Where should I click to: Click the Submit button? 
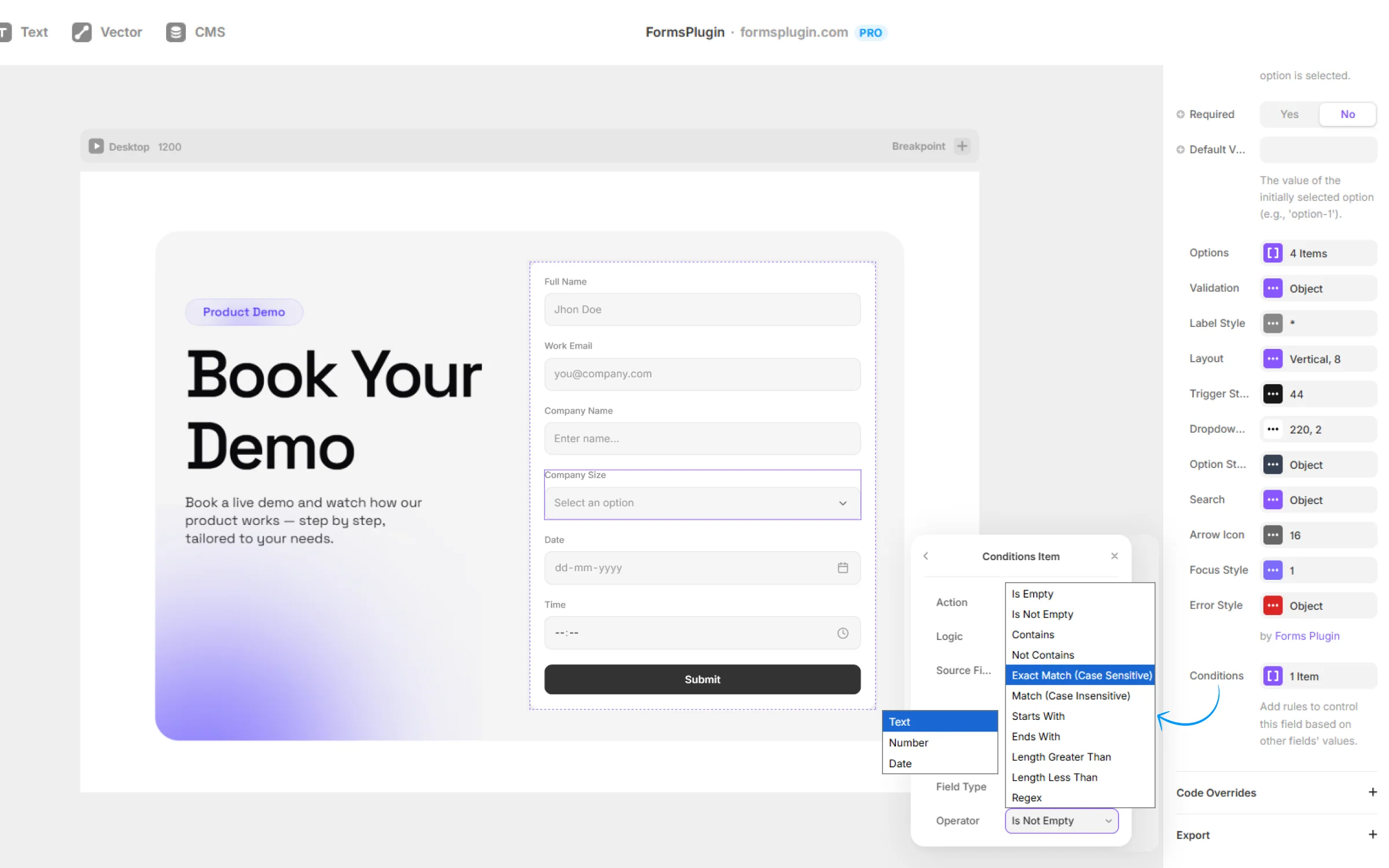[x=701, y=679]
